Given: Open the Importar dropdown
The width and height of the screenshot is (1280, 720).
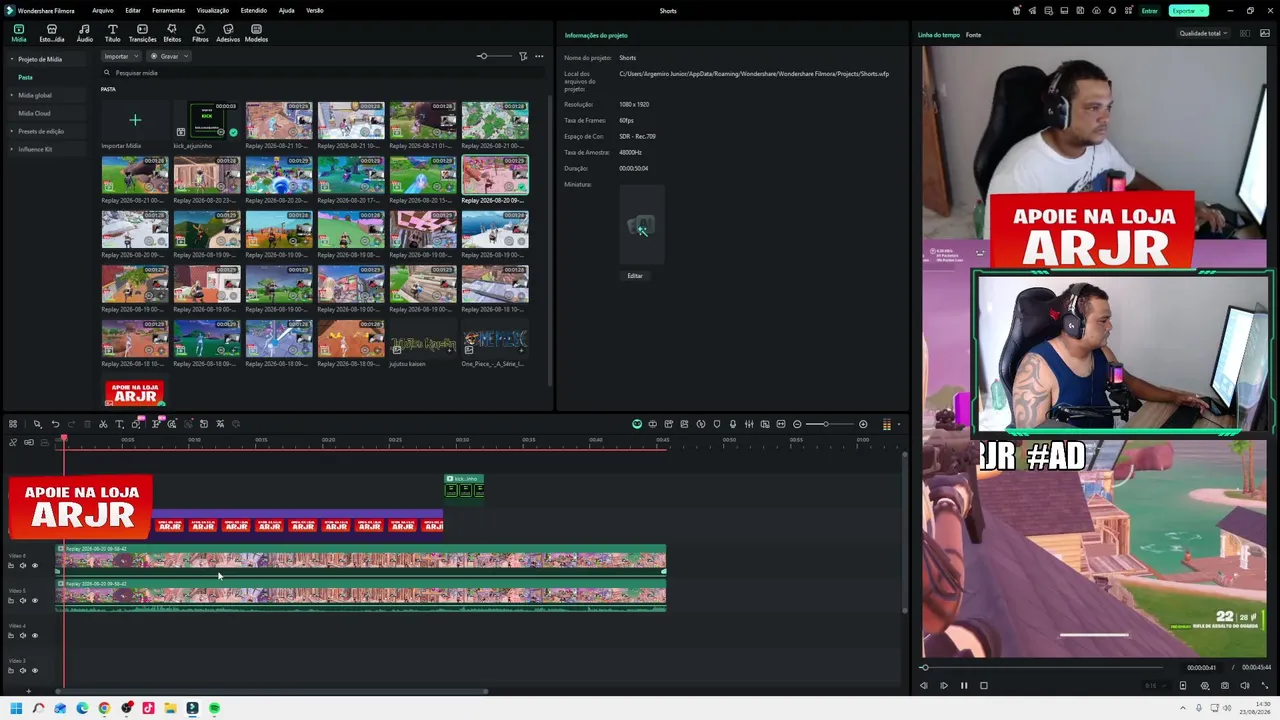Looking at the screenshot, I should tap(120, 56).
